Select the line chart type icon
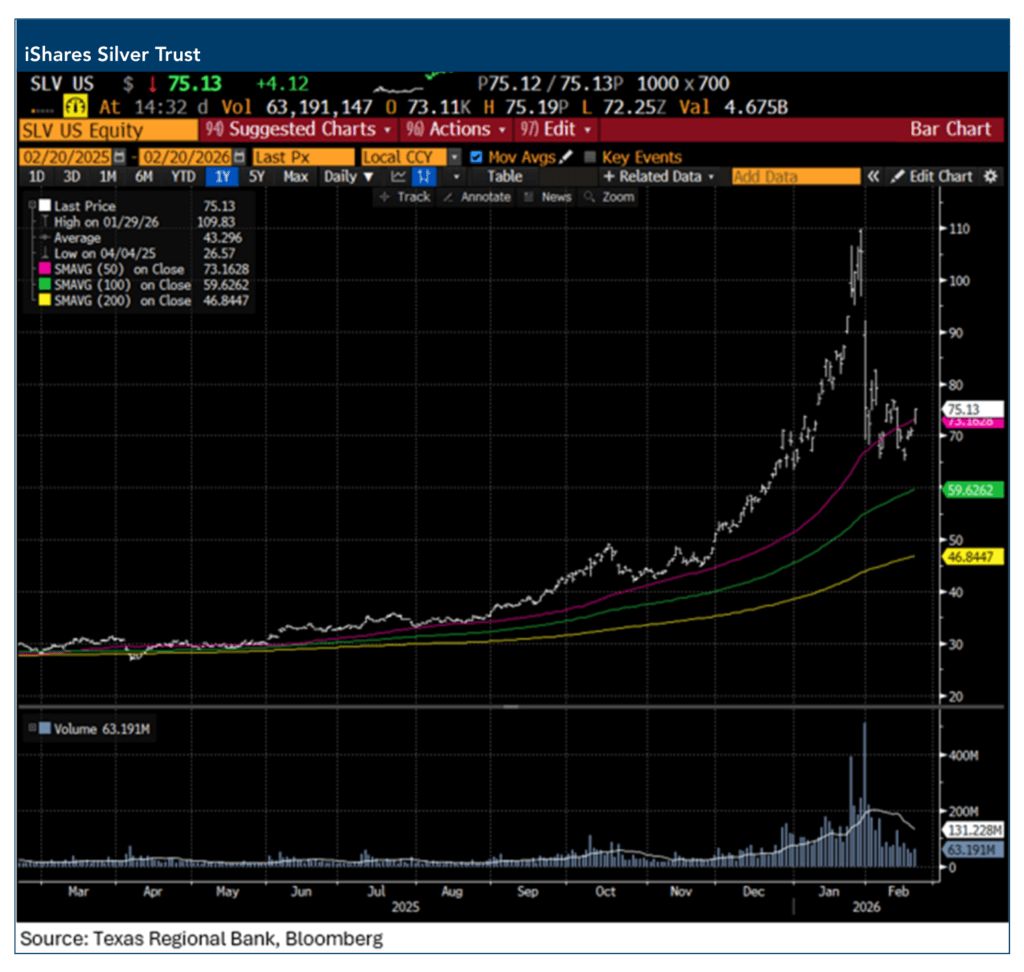Screen dimensions: 1024x972 (x=398, y=176)
